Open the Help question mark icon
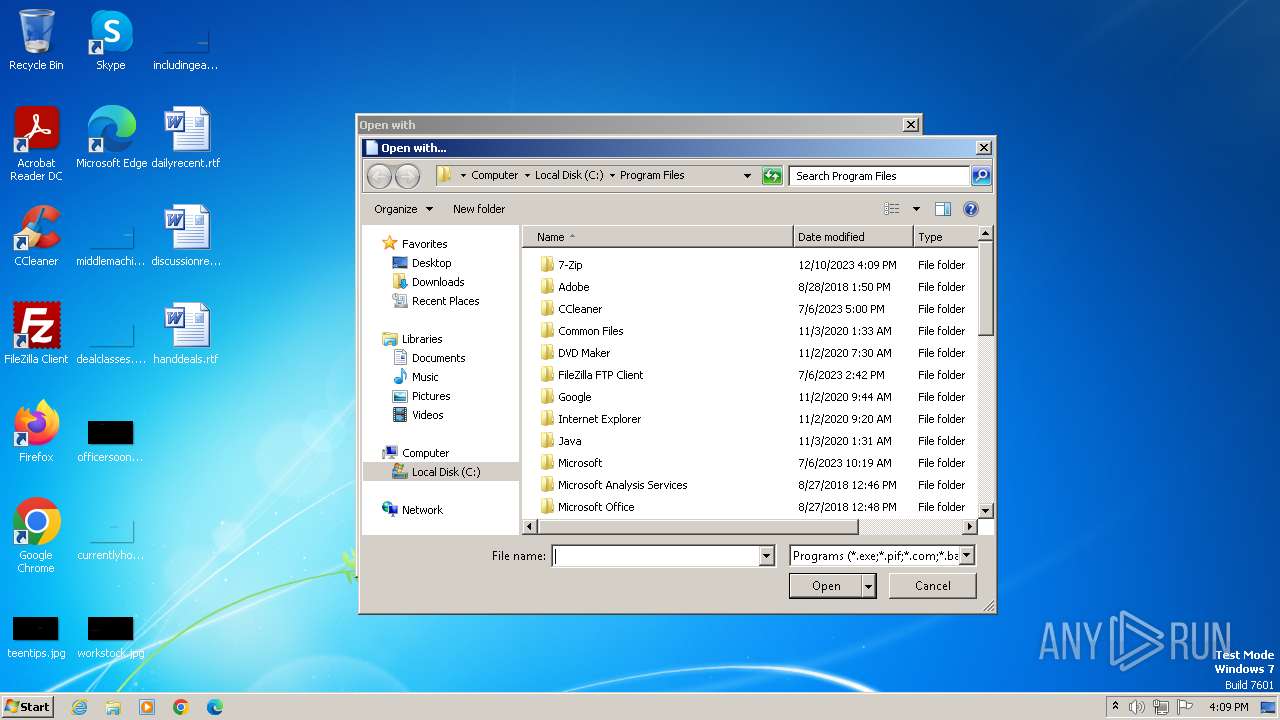The image size is (1280, 720). [x=970, y=209]
